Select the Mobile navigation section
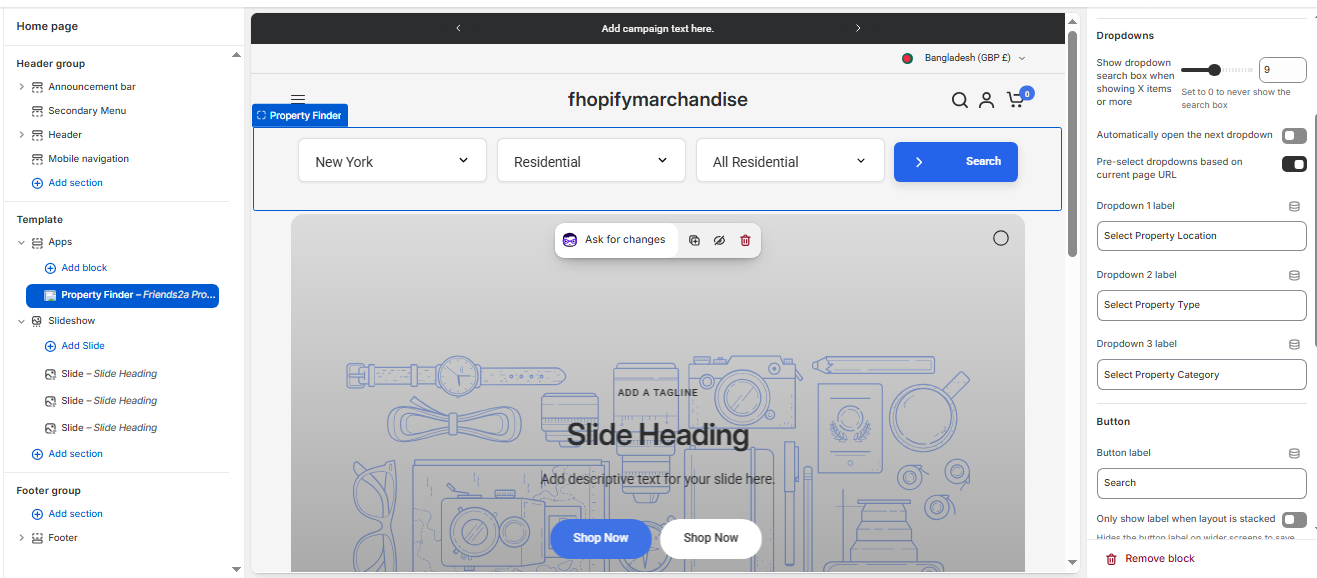1317x578 pixels. [88, 159]
